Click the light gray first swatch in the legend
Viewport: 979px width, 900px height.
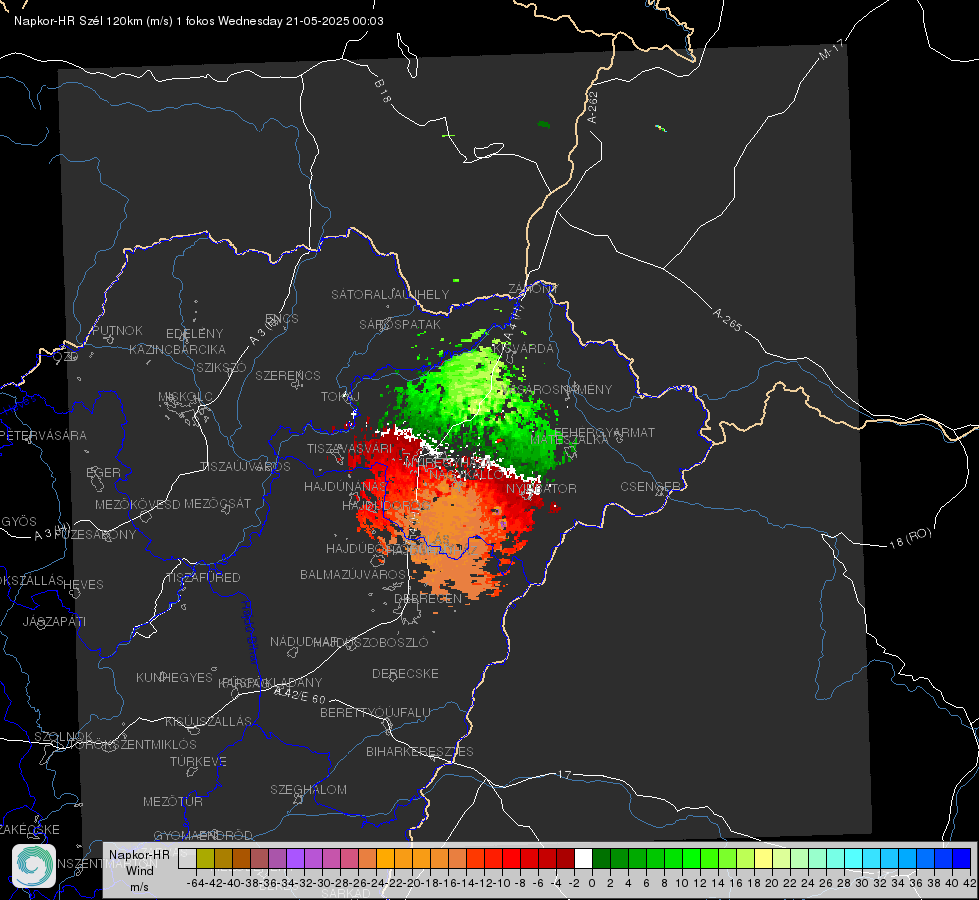pos(187,858)
